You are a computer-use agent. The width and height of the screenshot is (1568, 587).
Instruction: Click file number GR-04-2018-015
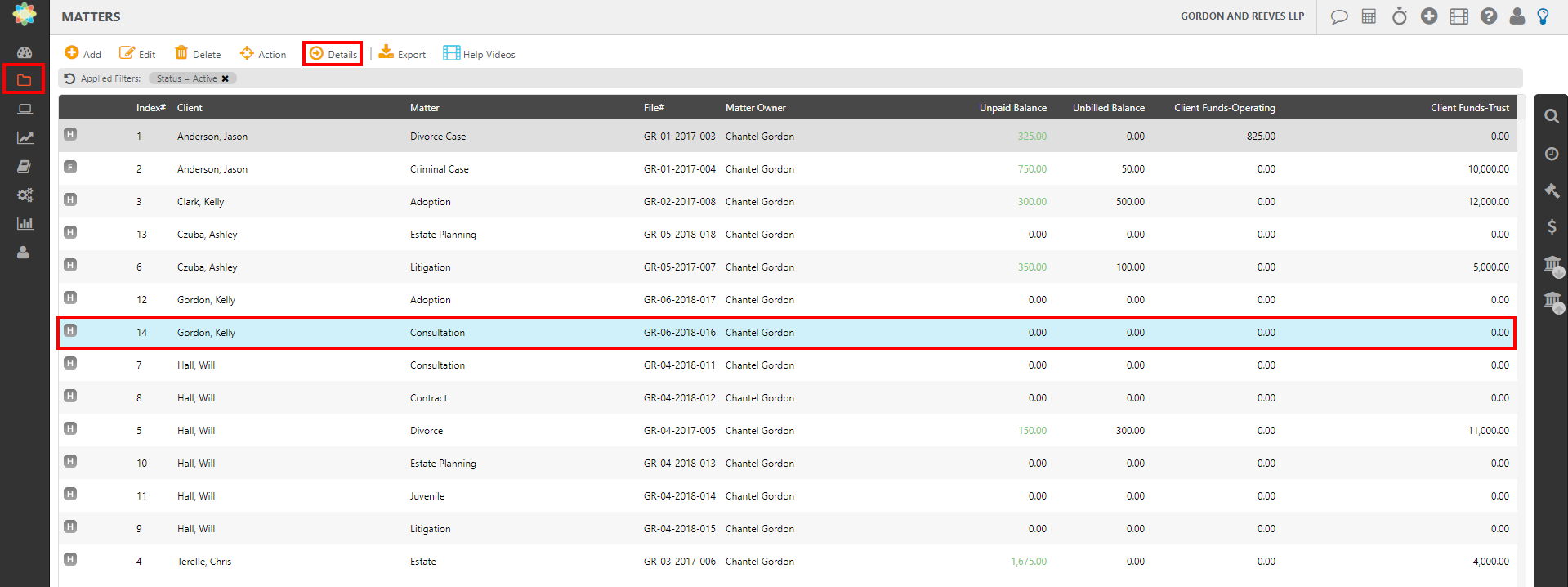click(680, 529)
